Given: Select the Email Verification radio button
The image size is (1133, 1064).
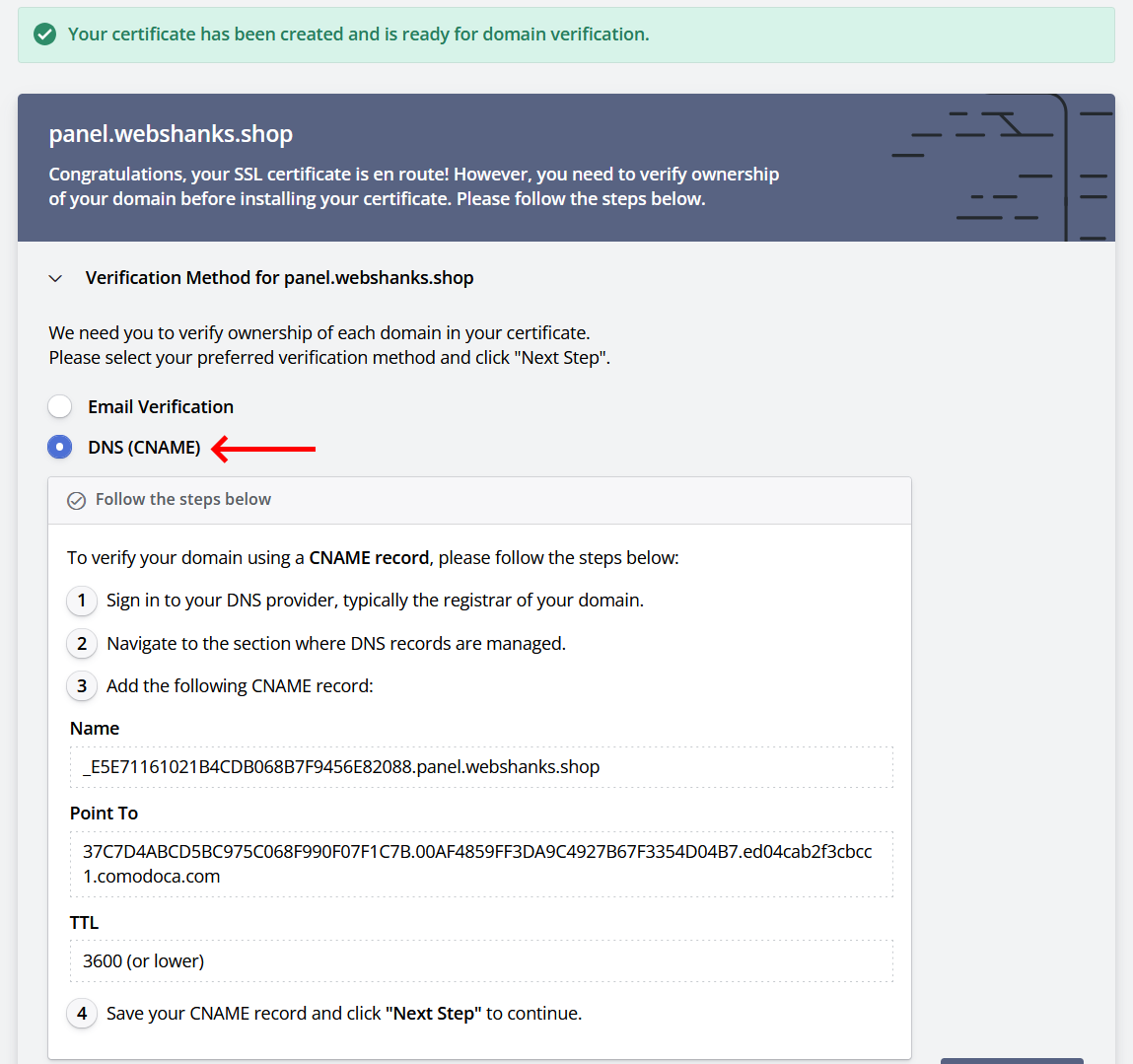Looking at the screenshot, I should coord(60,407).
